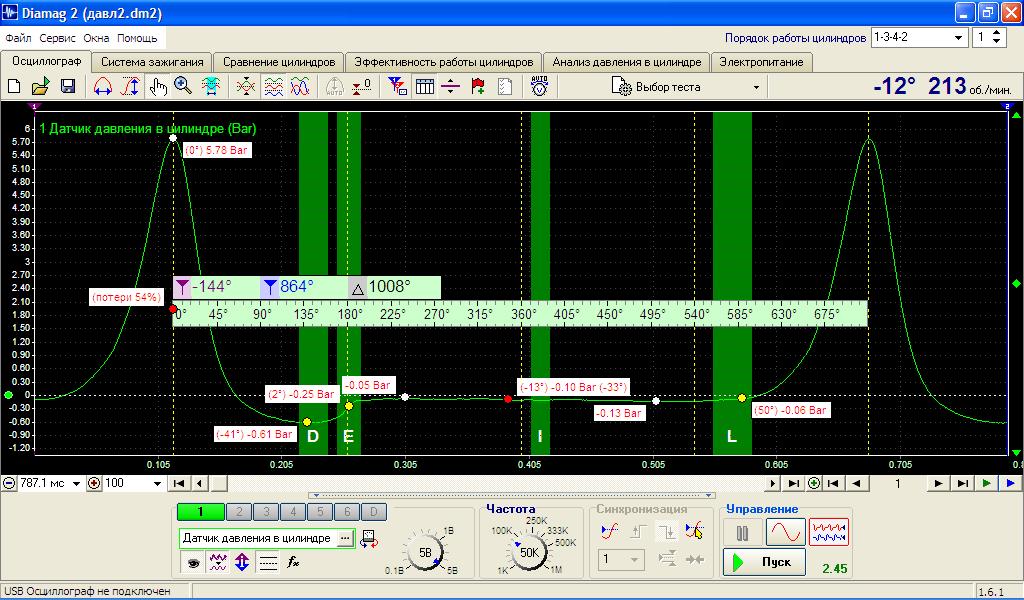Open the filter markers funnel icon
The width and height of the screenshot is (1024, 600).
click(398, 86)
